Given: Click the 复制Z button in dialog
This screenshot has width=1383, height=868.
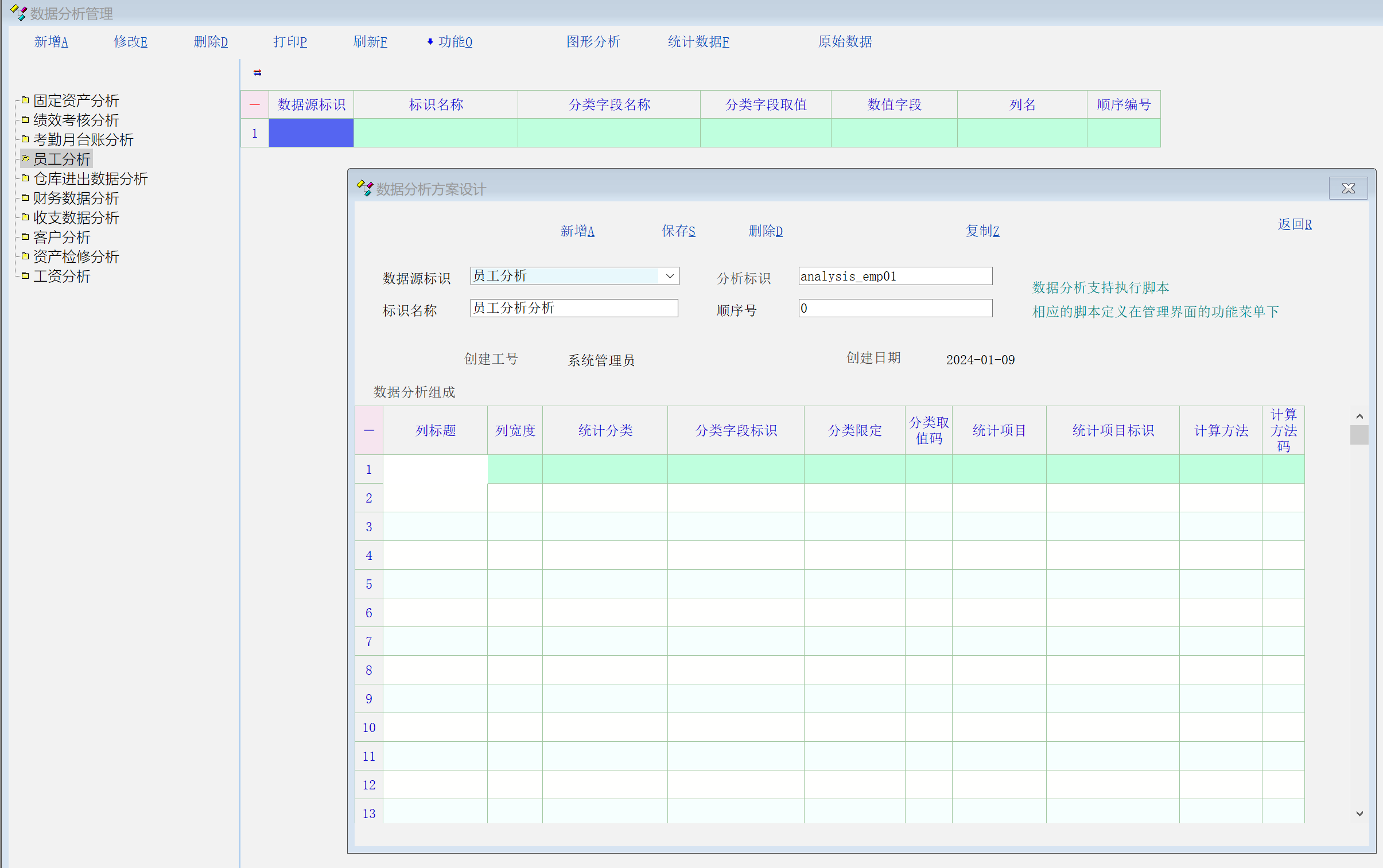Looking at the screenshot, I should click(x=982, y=231).
